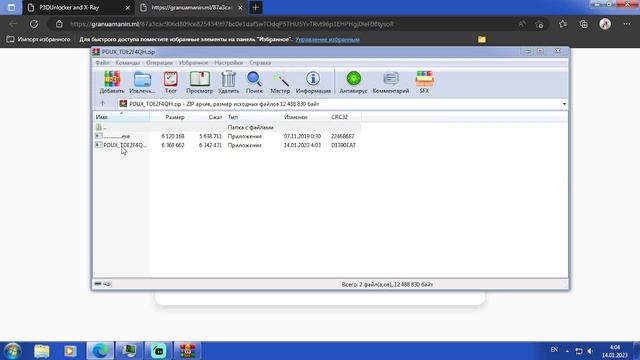Open the Избранное menu in WinRAR

click(193, 63)
